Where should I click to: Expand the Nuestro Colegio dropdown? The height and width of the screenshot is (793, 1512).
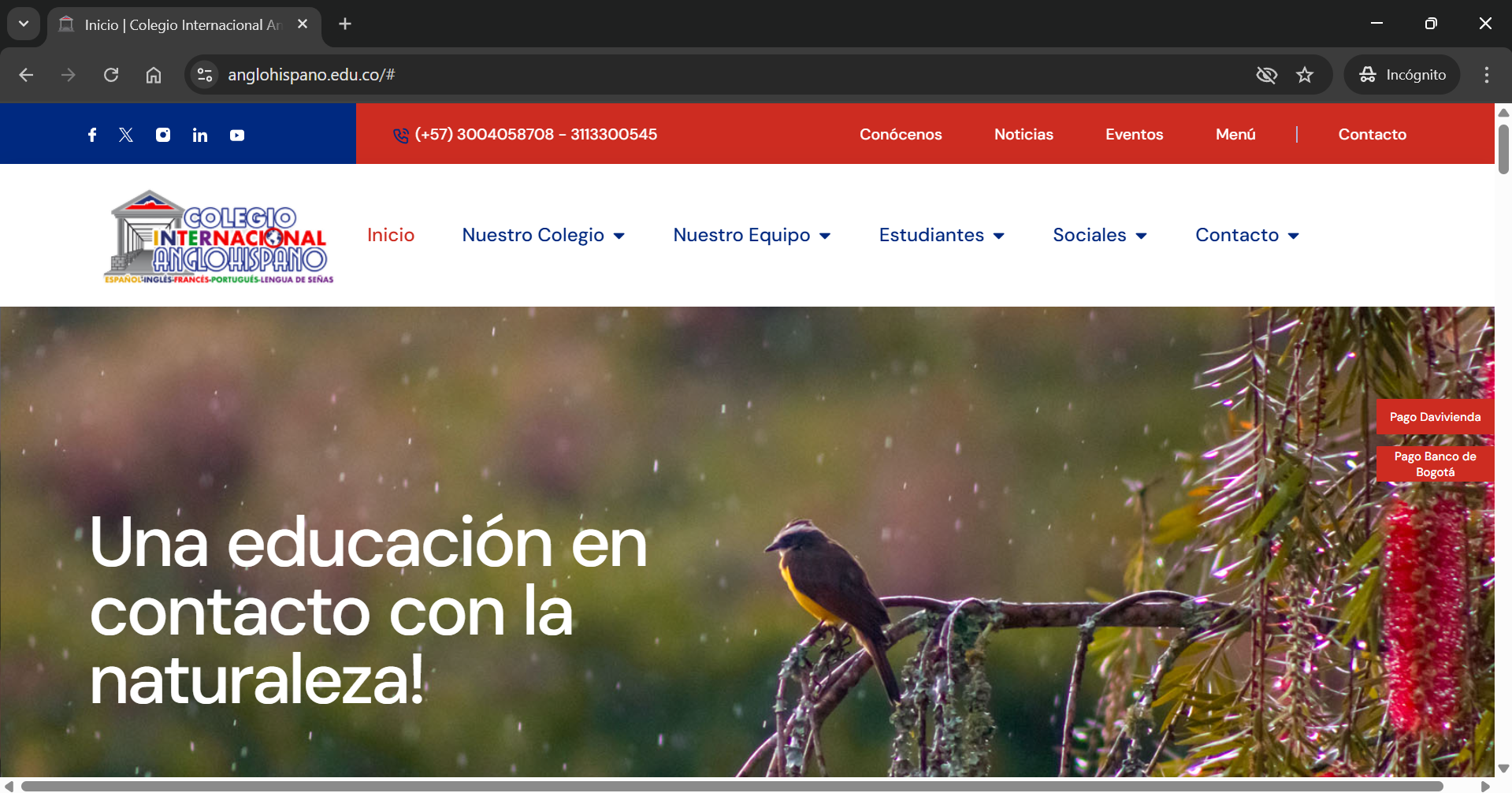[543, 235]
